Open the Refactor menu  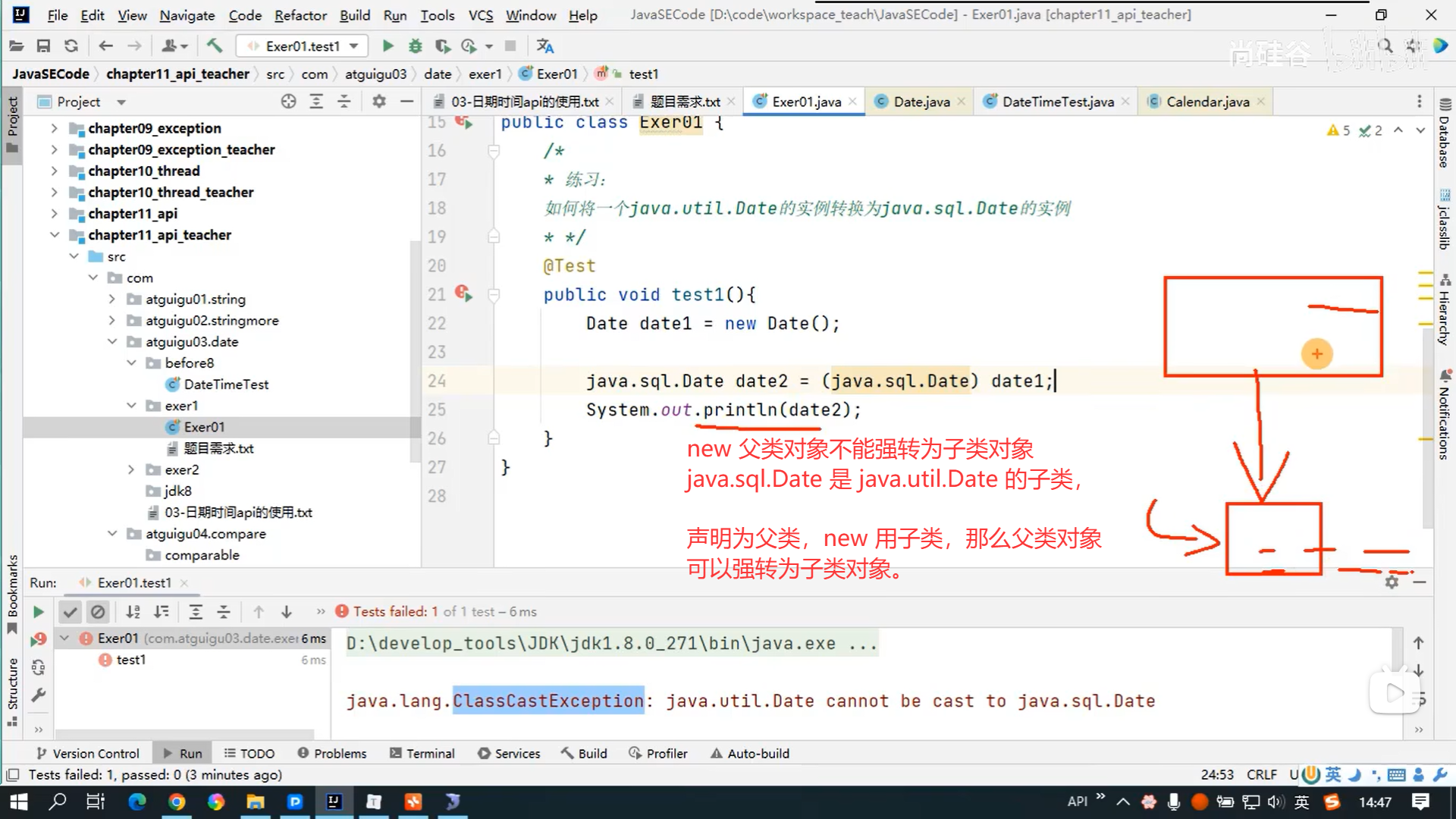(300, 15)
